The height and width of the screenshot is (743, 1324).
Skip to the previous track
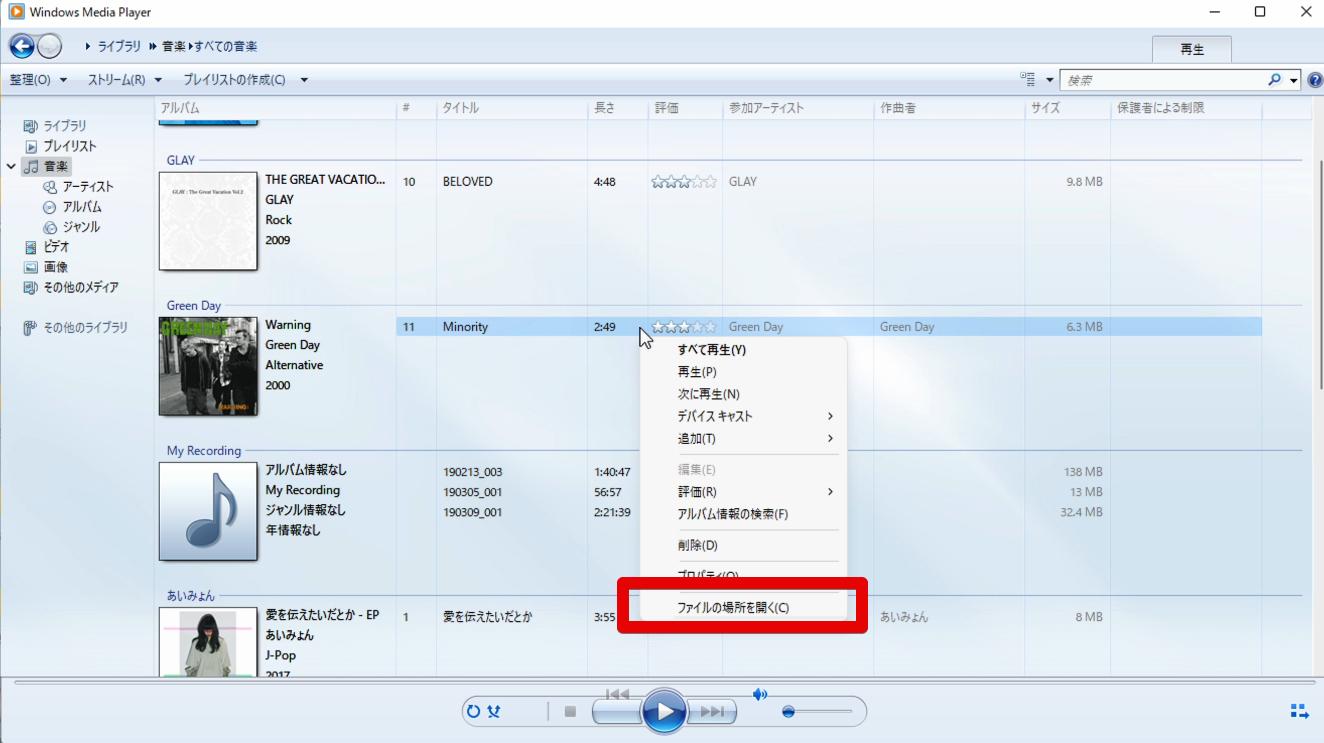[617, 711]
